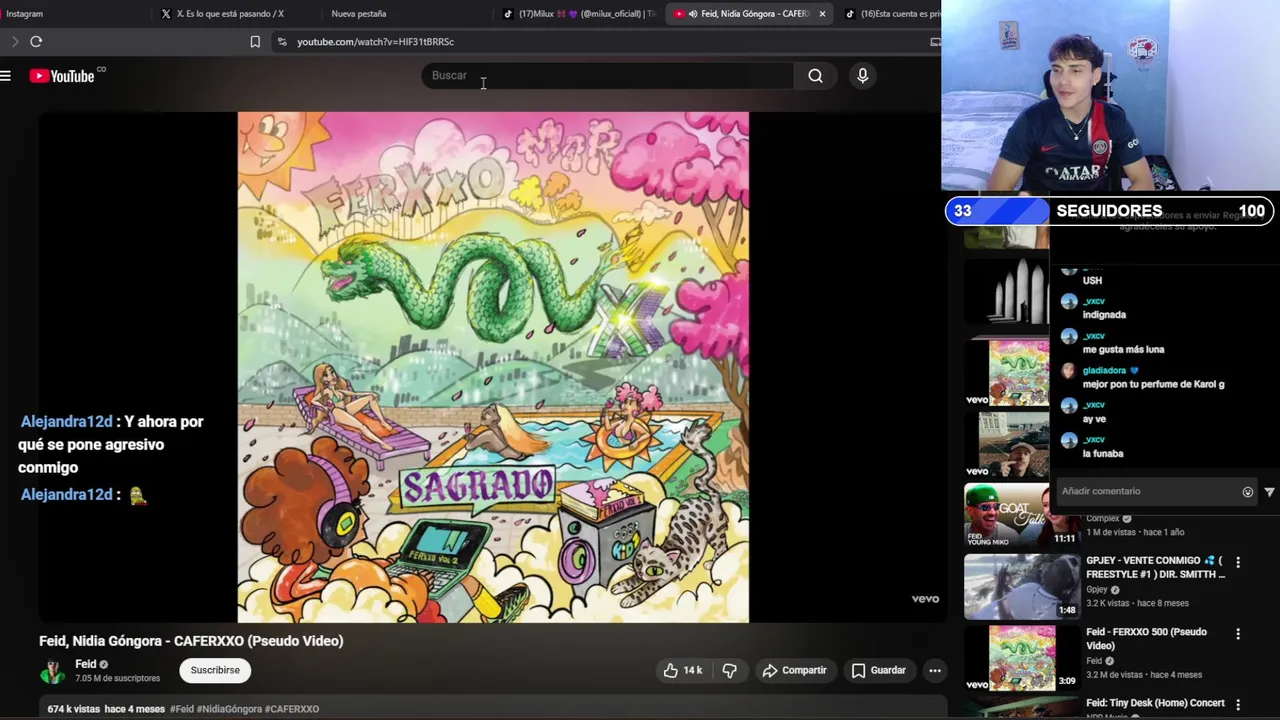Switch to the X tab
This screenshot has height=720, width=1280.
pos(228,14)
